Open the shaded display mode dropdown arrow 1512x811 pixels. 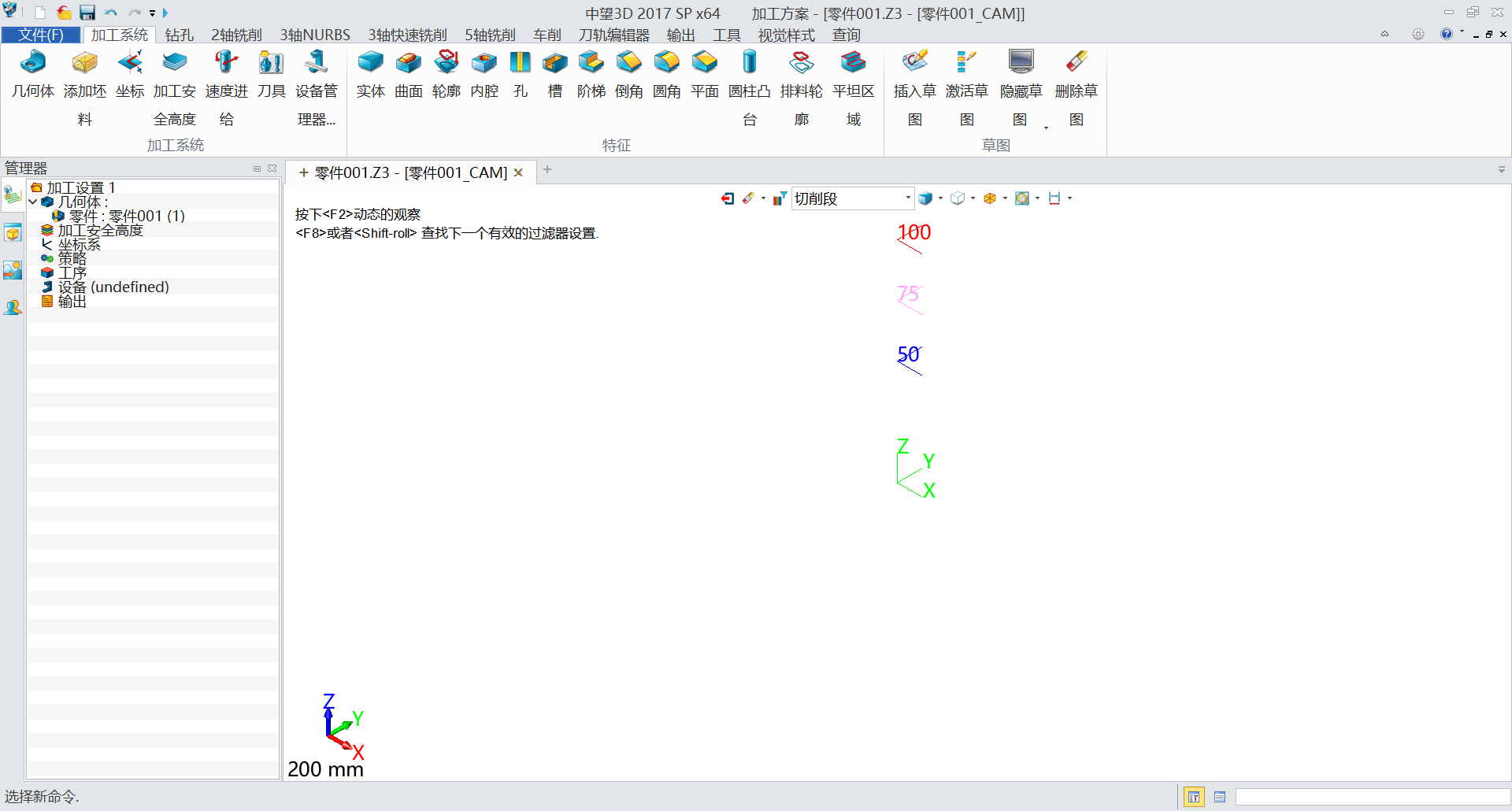(941, 198)
